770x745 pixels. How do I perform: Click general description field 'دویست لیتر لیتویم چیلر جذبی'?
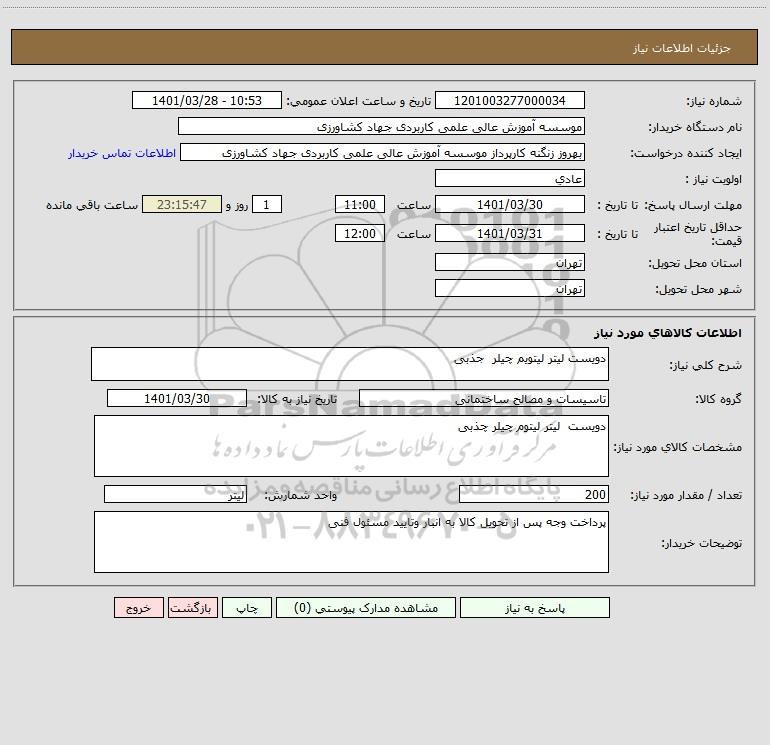(x=350, y=364)
